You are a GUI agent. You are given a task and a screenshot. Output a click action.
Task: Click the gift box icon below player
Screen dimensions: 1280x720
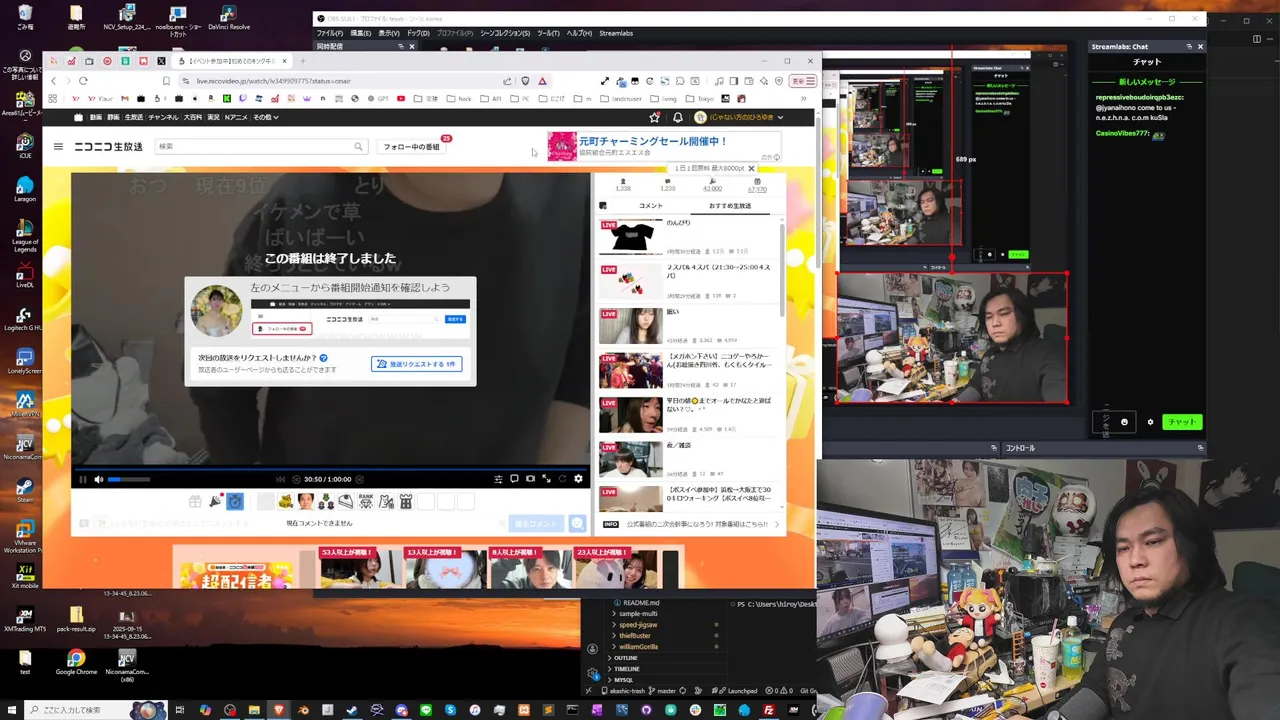[195, 501]
